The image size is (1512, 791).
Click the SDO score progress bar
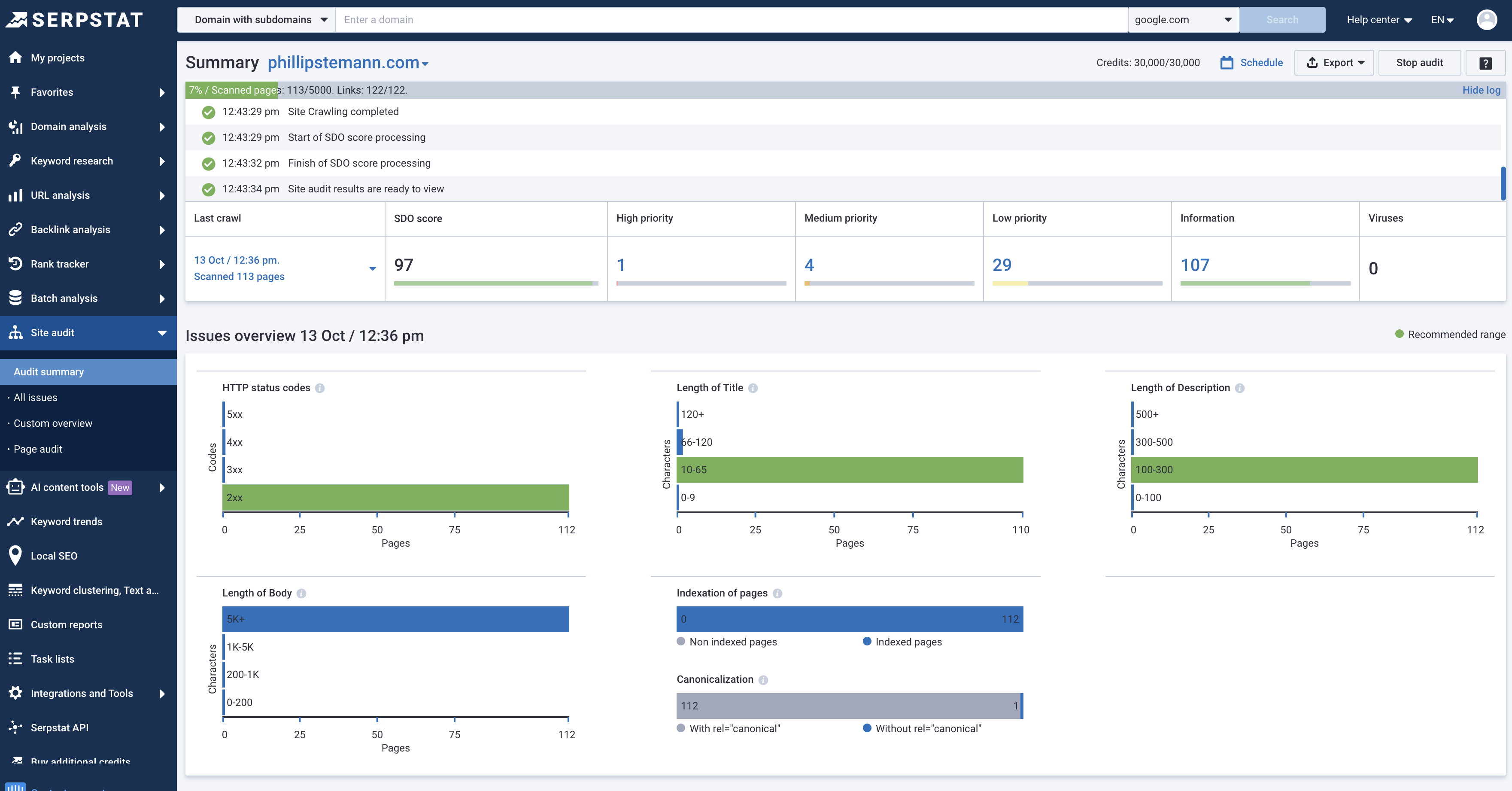[496, 283]
